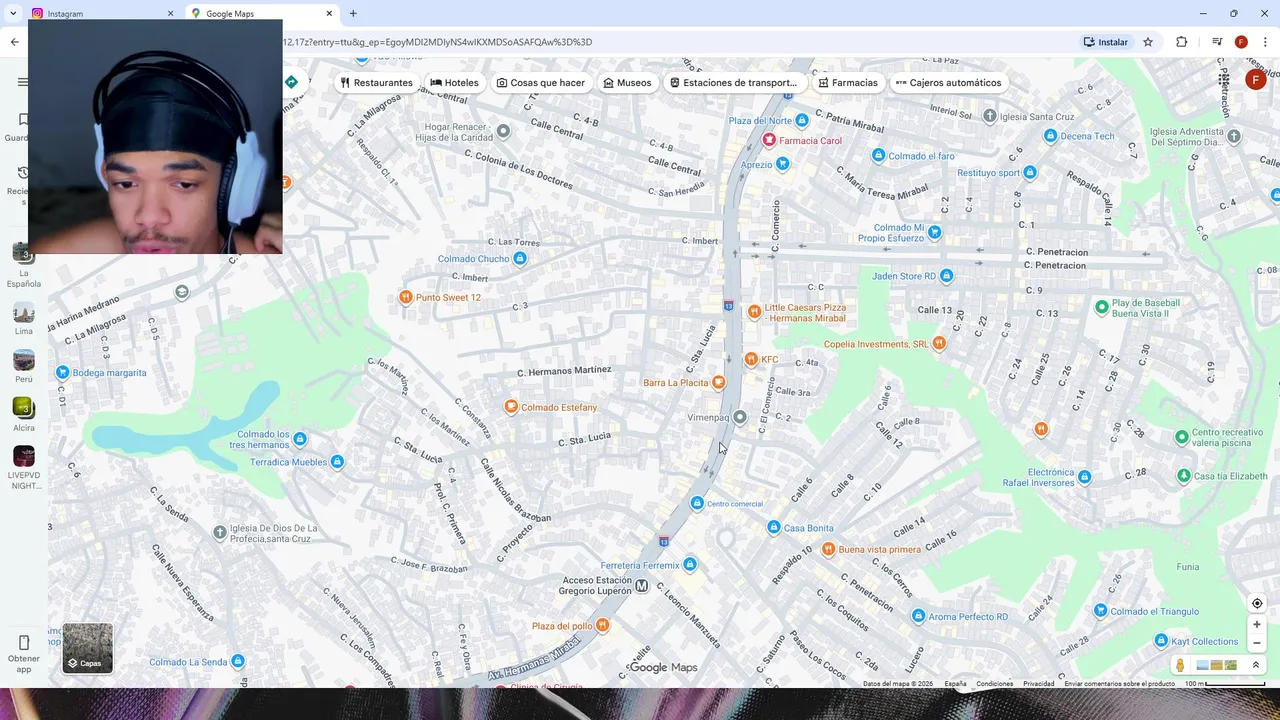
Task: Open the Obtener app sidebar option
Action: [x=24, y=653]
